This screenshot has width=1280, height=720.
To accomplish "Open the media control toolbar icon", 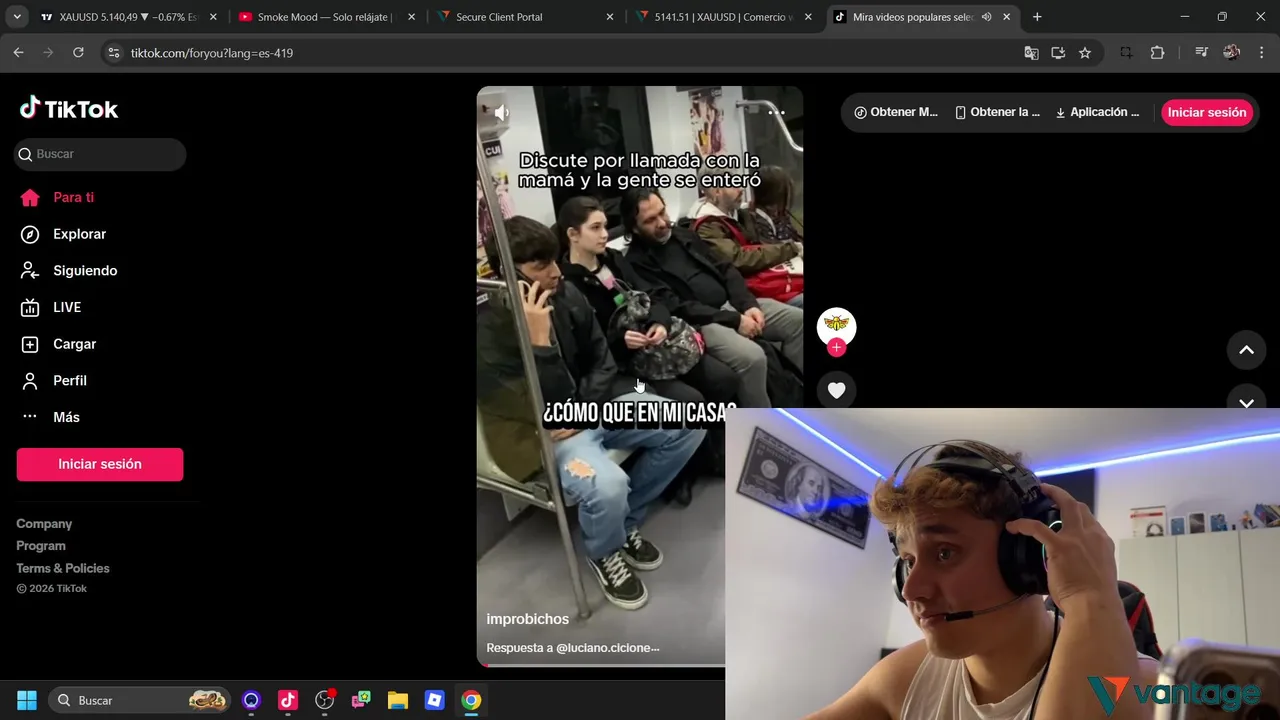I will click(x=1201, y=53).
